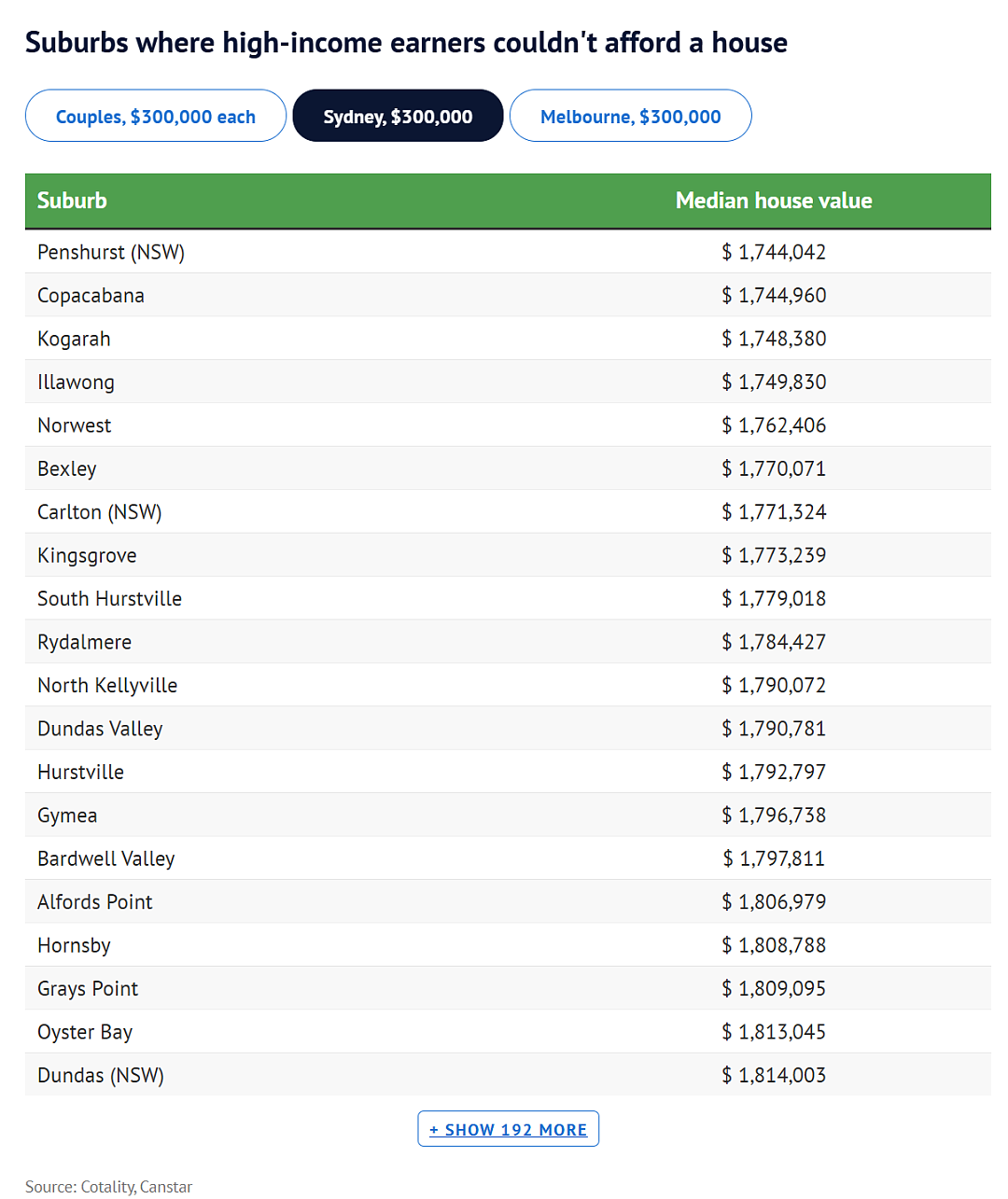This screenshot has width=1008, height=1199.
Task: Select the Sydney, $300,000 tab
Action: pyautogui.click(x=399, y=116)
